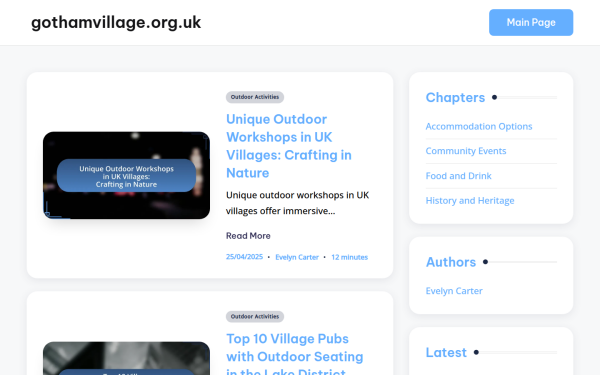Click the gothamvillage.org.uk site title
The height and width of the screenshot is (375, 600).
(x=116, y=23)
